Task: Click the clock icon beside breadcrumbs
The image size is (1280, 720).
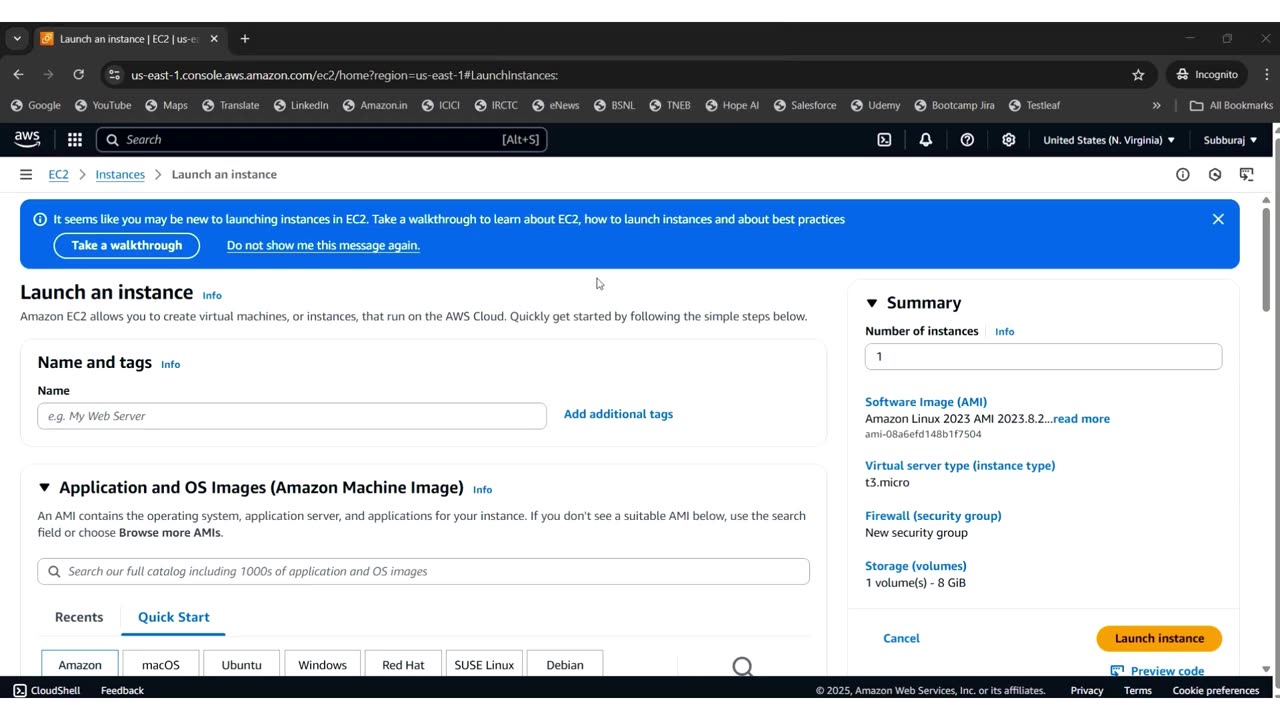Action: (1215, 174)
